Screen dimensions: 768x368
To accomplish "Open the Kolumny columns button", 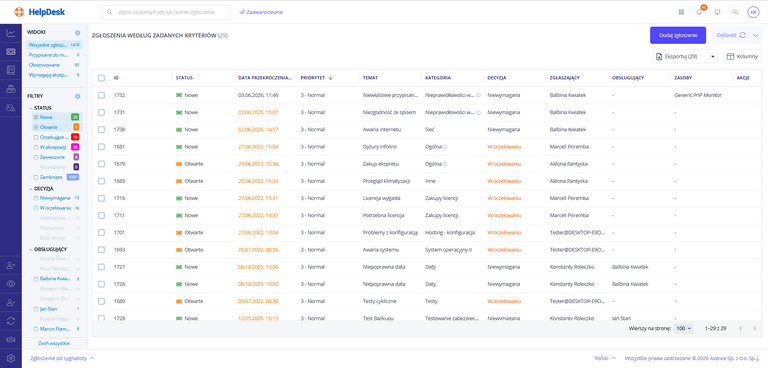I will (x=743, y=57).
